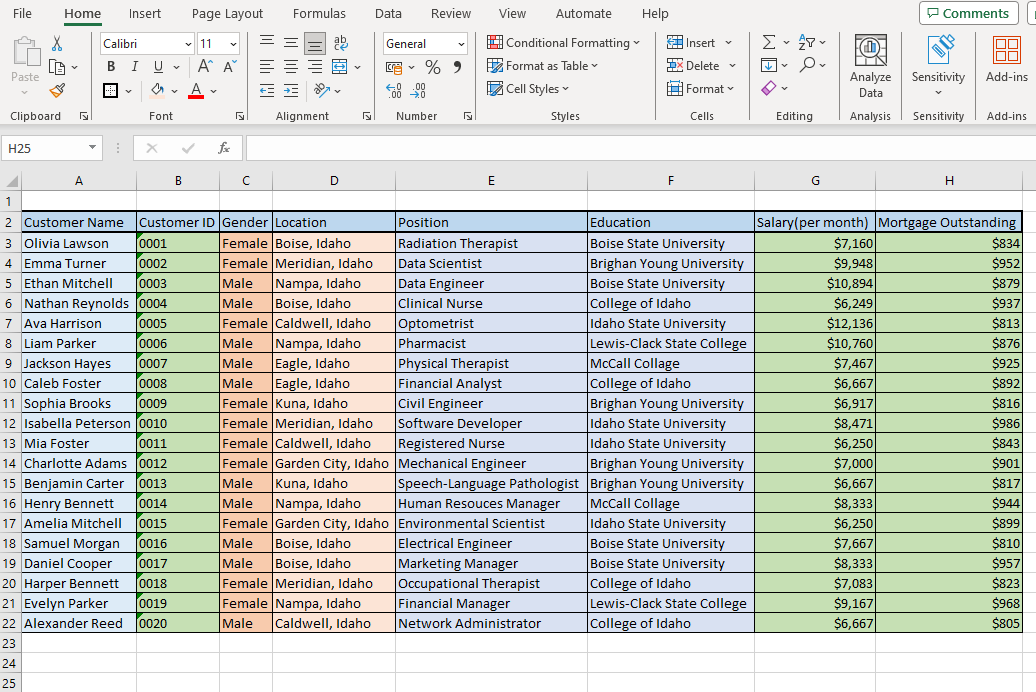This screenshot has height=692, width=1036.
Task: Align text left
Action: 267,67
